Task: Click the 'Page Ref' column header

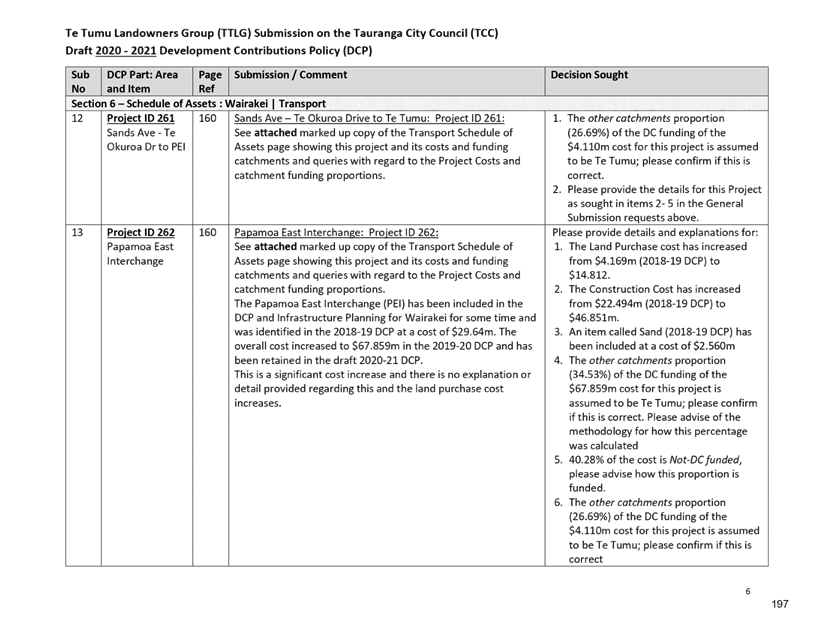Action: point(210,82)
